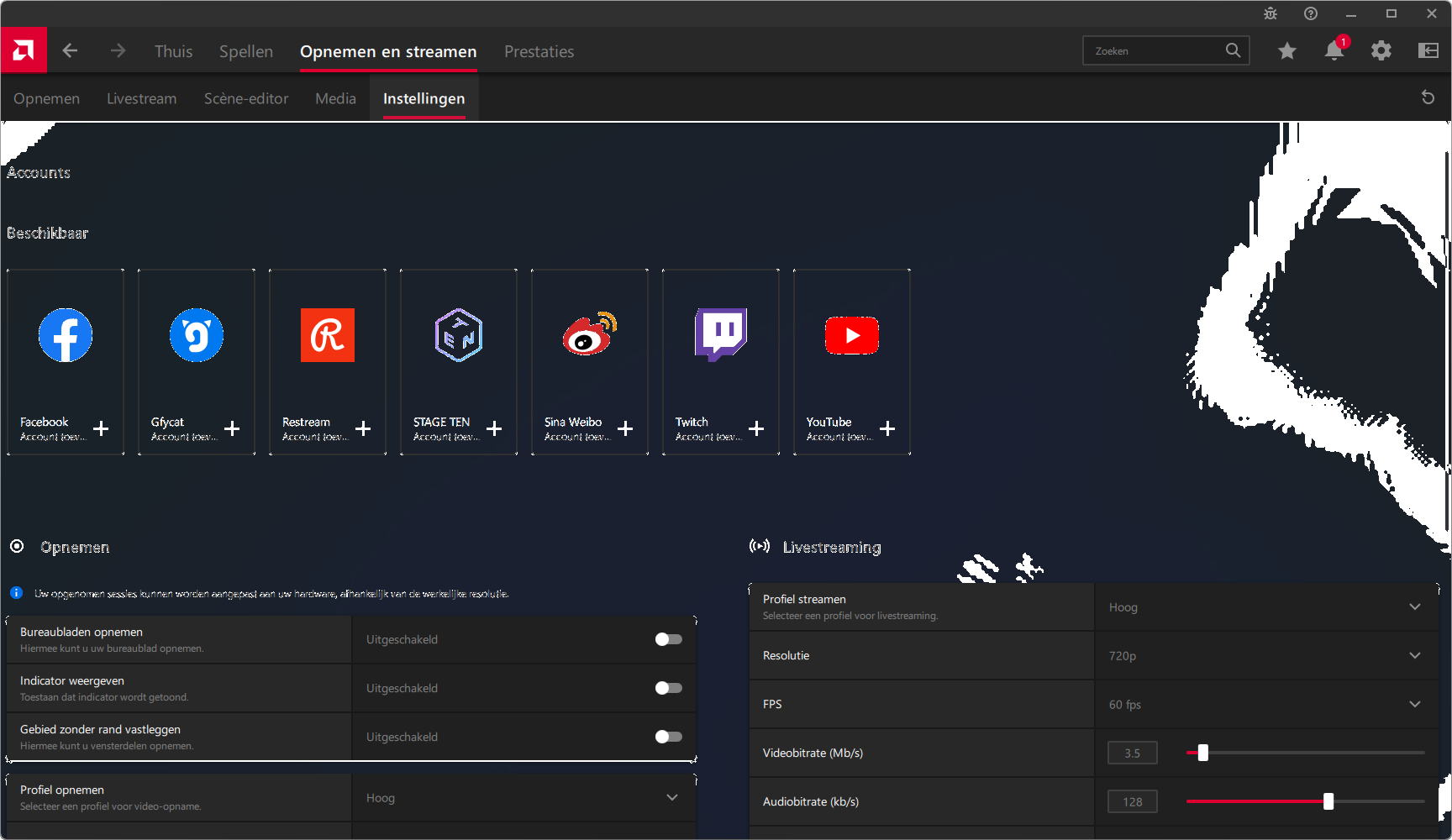This screenshot has width=1452, height=840.
Task: Open notifications bell icon
Action: pyautogui.click(x=1334, y=51)
